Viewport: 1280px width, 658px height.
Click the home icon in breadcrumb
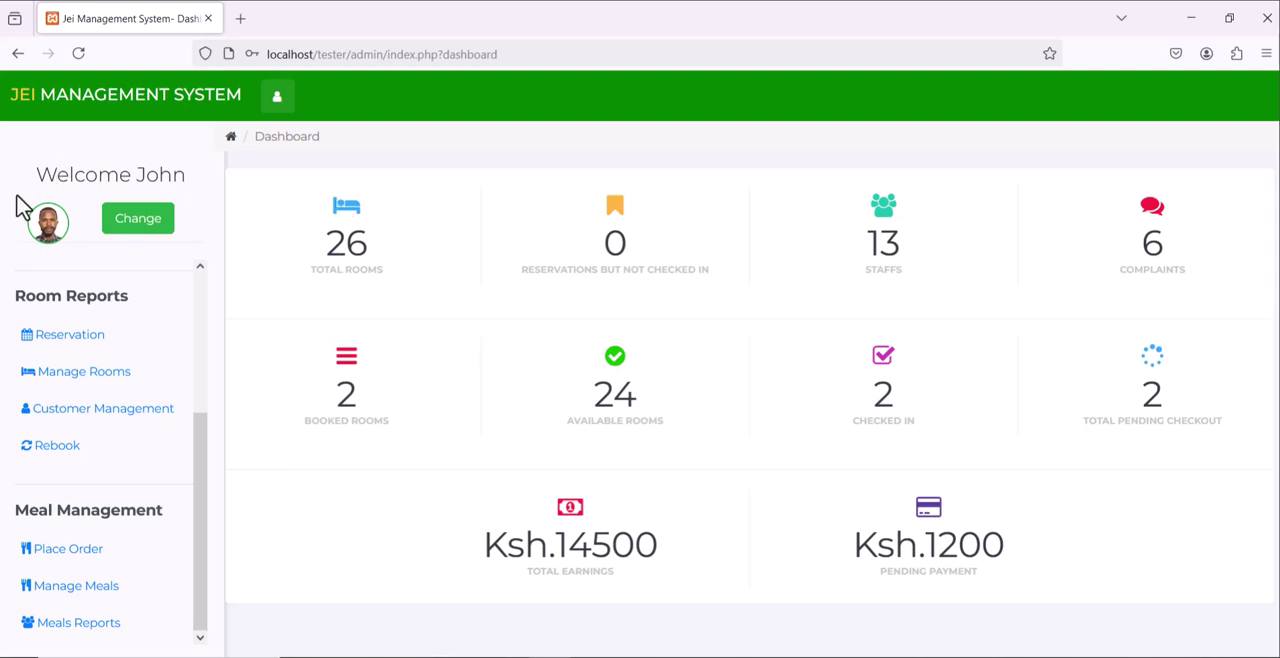(x=231, y=136)
